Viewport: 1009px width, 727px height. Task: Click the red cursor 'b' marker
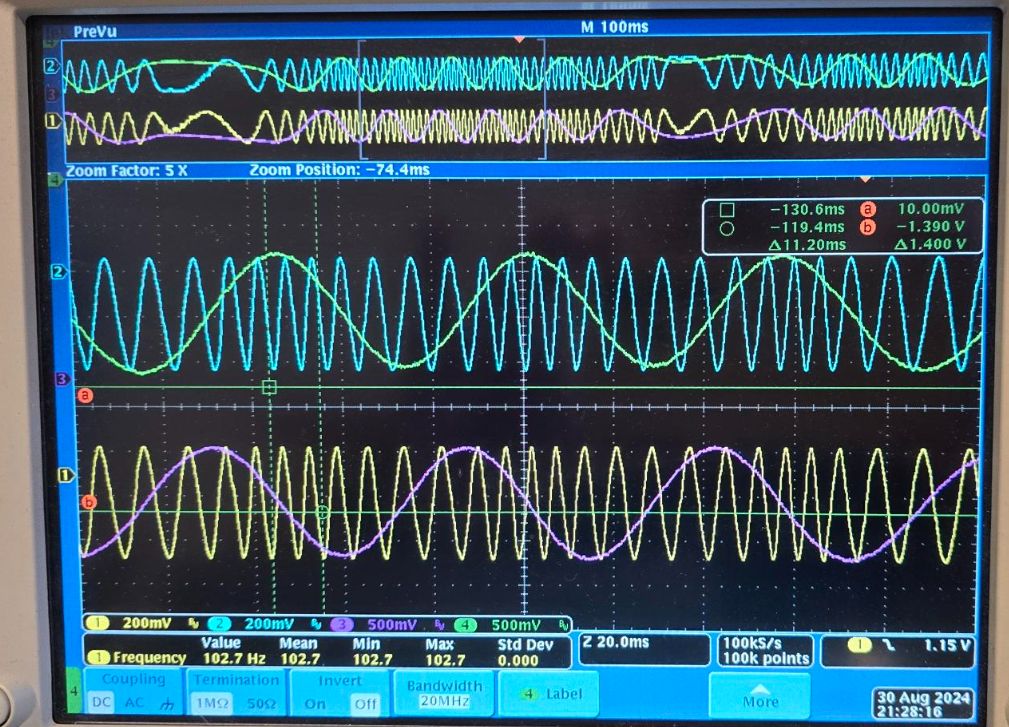(88, 503)
